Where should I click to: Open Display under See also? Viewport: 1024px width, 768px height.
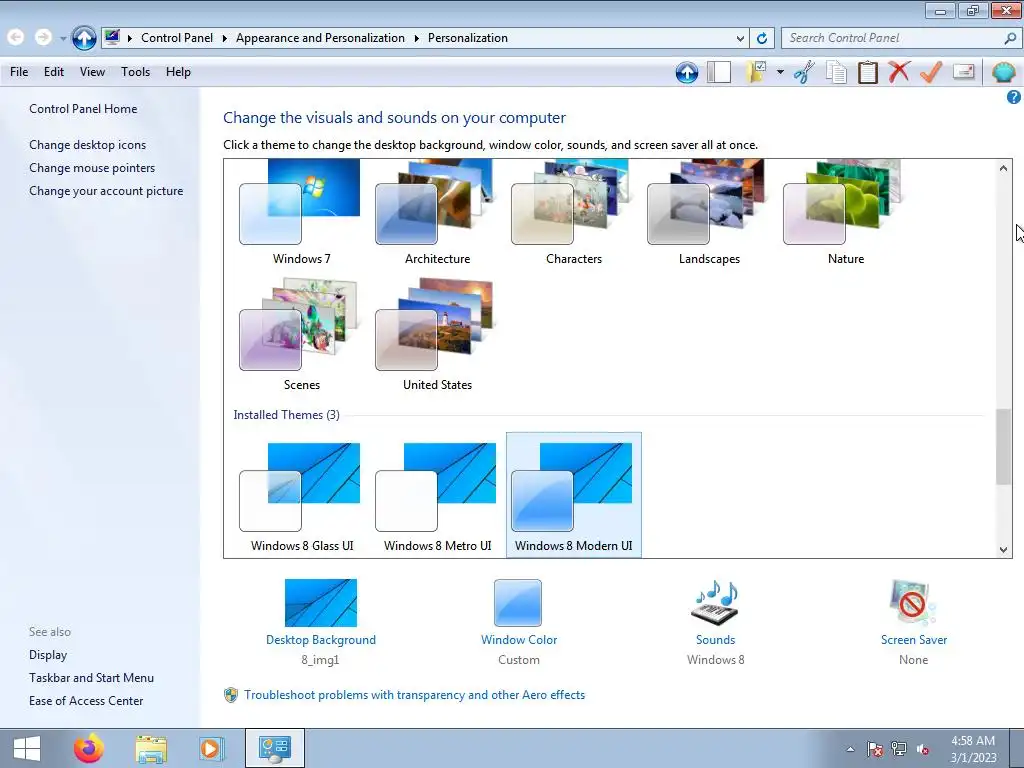(x=48, y=655)
